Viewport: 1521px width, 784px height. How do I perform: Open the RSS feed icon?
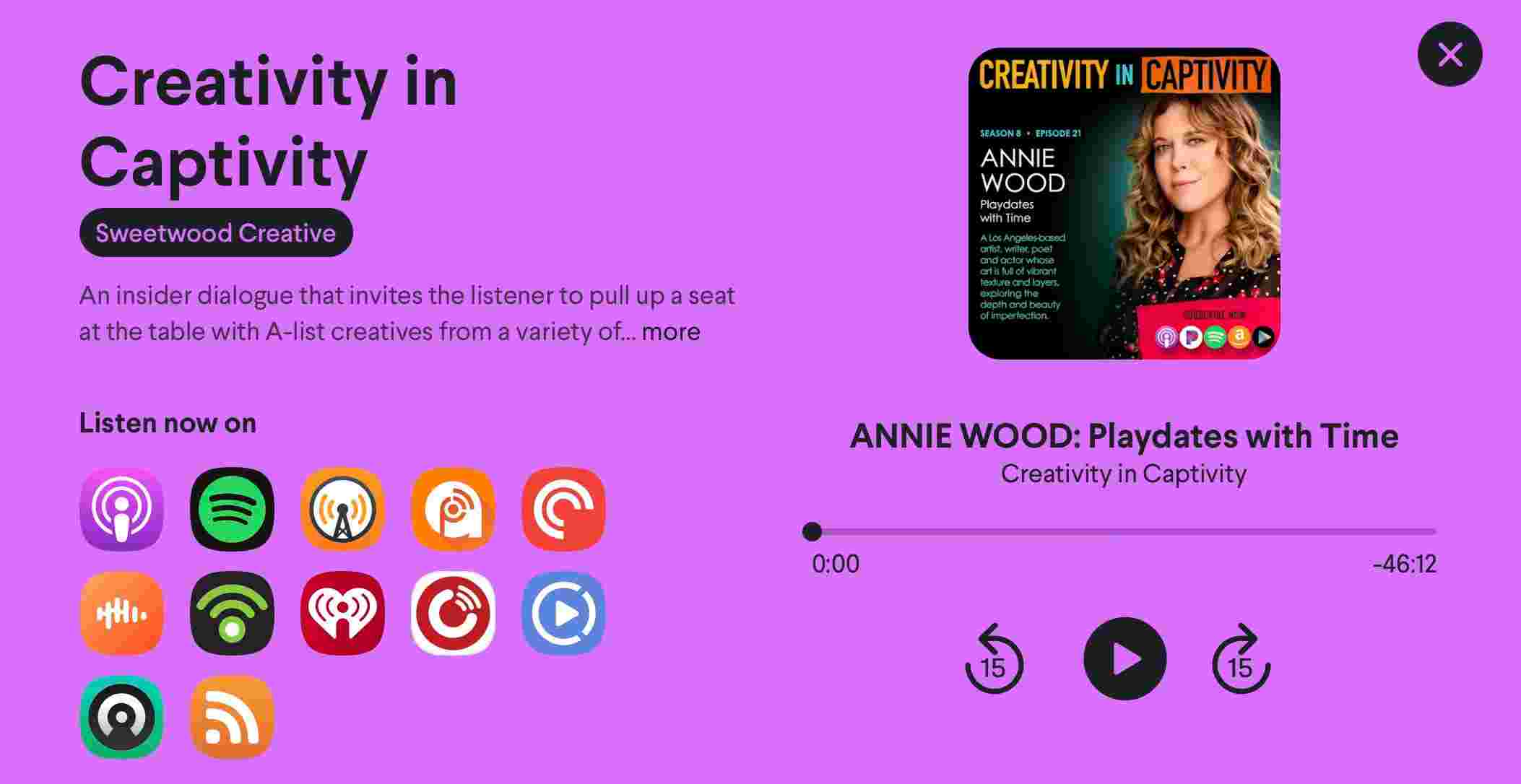pyautogui.click(x=232, y=717)
